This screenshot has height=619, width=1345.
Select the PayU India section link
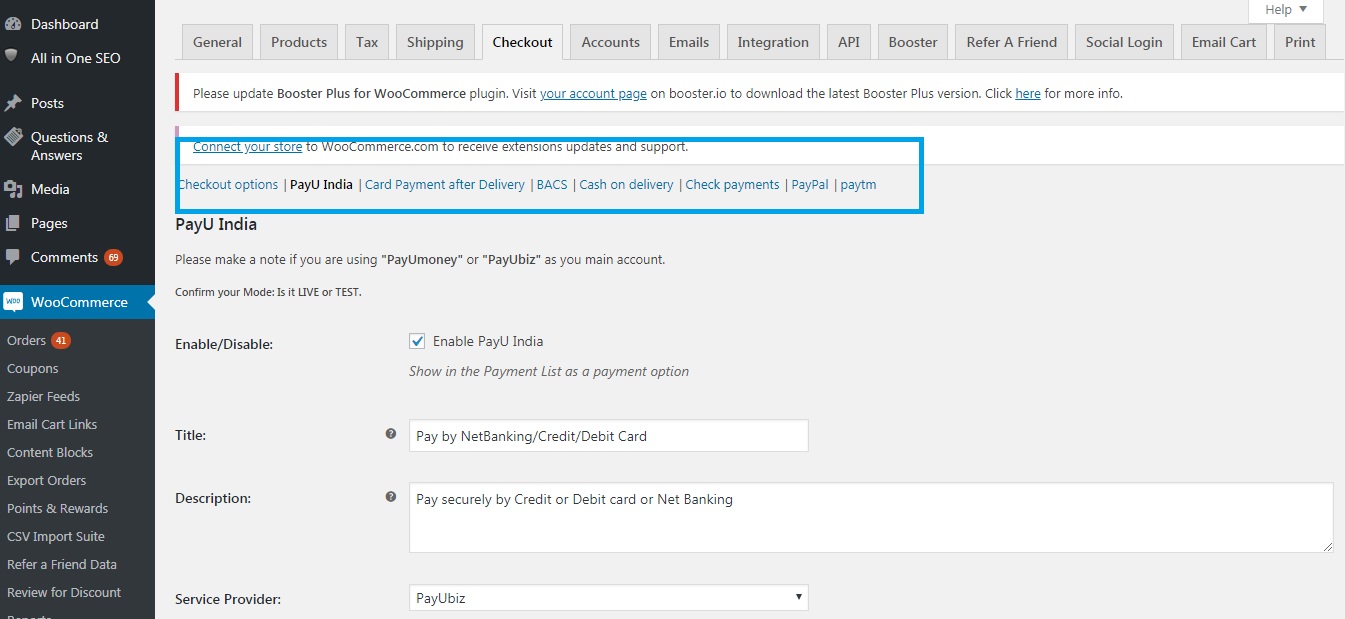tap(321, 184)
